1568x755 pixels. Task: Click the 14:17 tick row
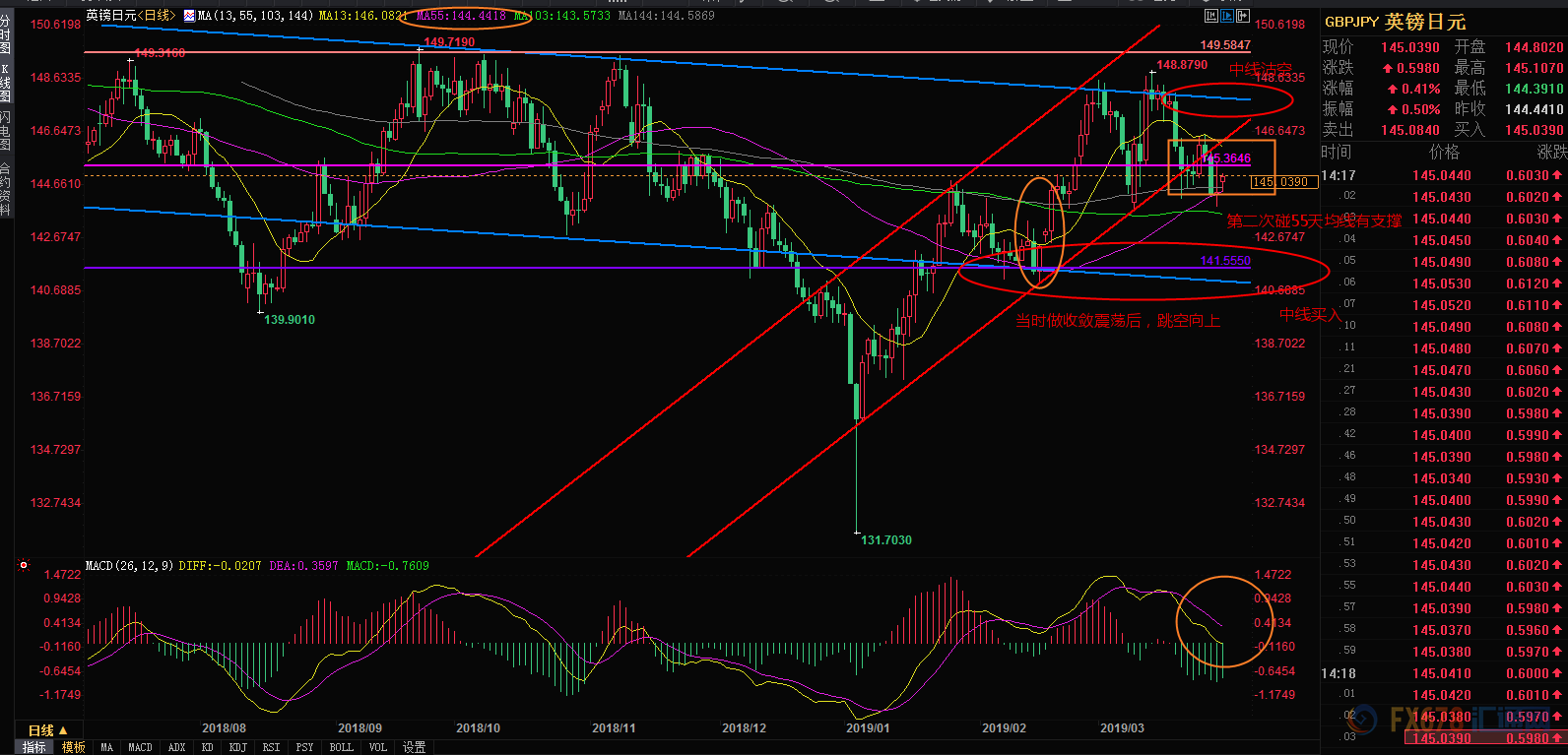coord(1444,175)
